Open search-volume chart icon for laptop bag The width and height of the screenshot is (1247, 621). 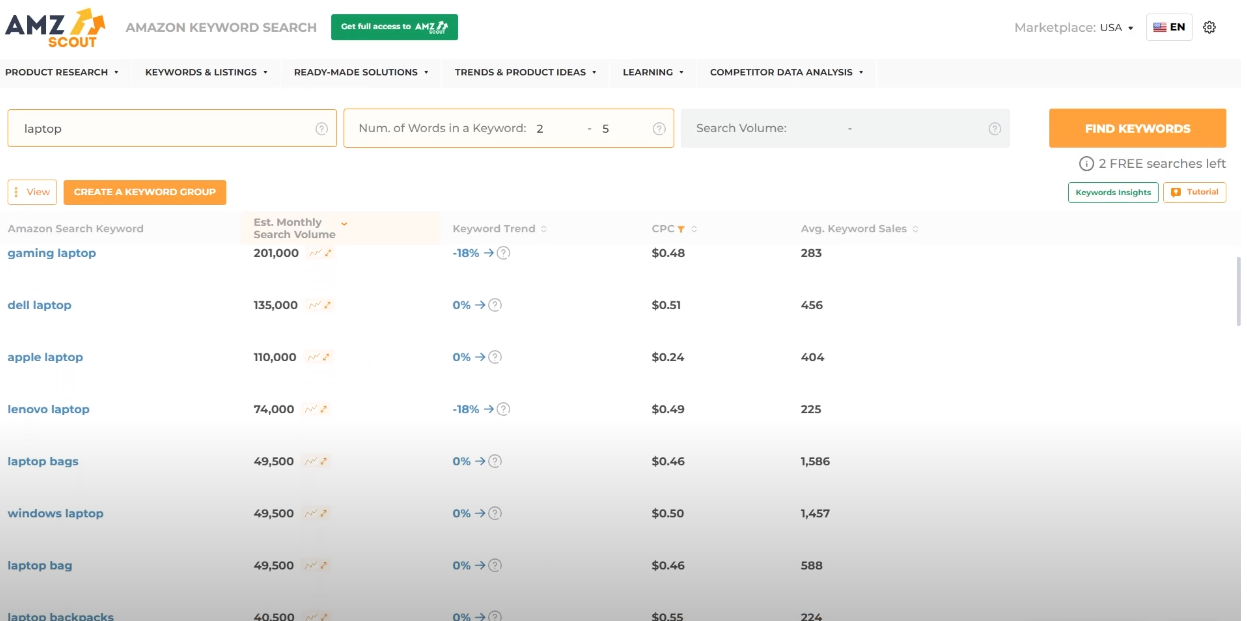[x=316, y=565]
